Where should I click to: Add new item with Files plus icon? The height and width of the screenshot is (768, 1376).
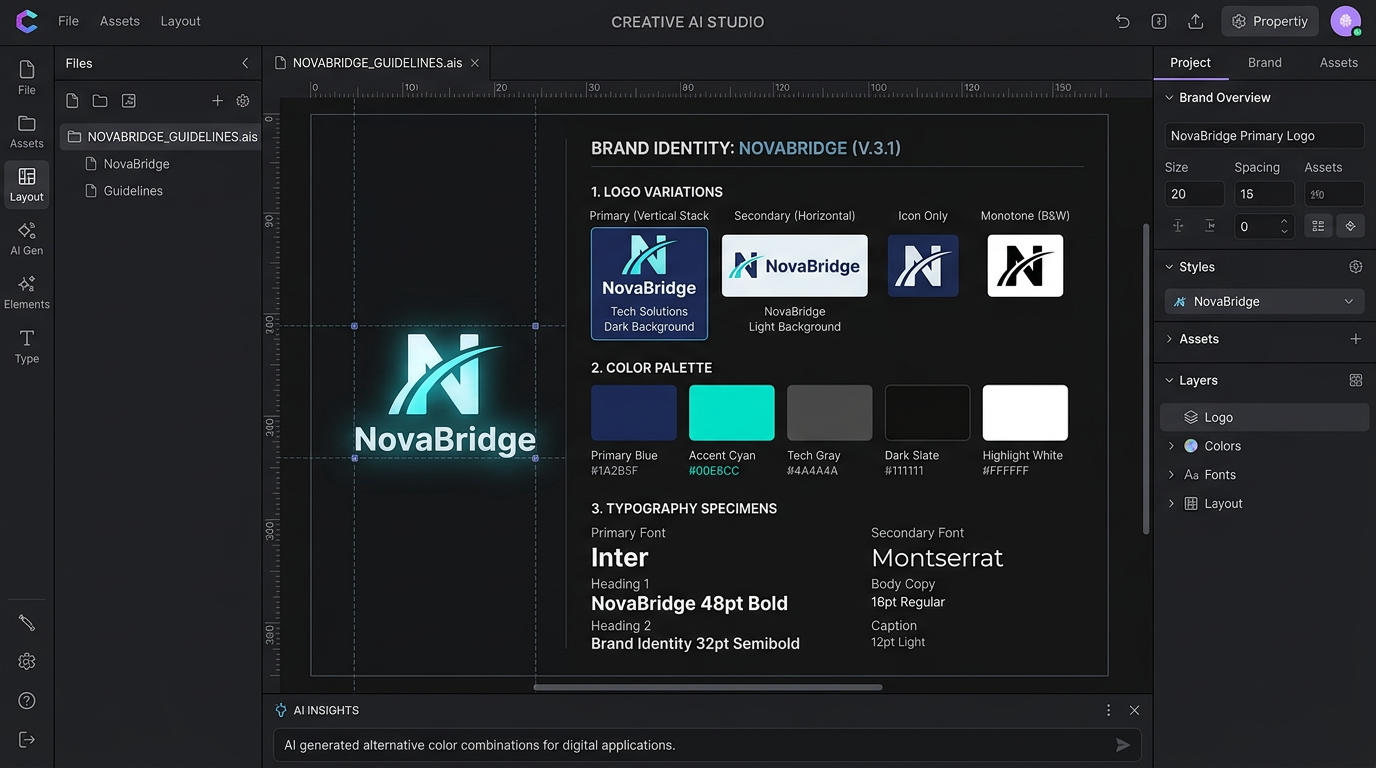(217, 101)
